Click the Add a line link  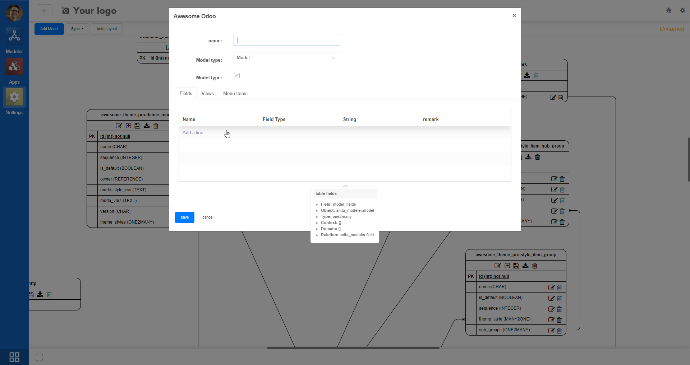[x=192, y=133]
